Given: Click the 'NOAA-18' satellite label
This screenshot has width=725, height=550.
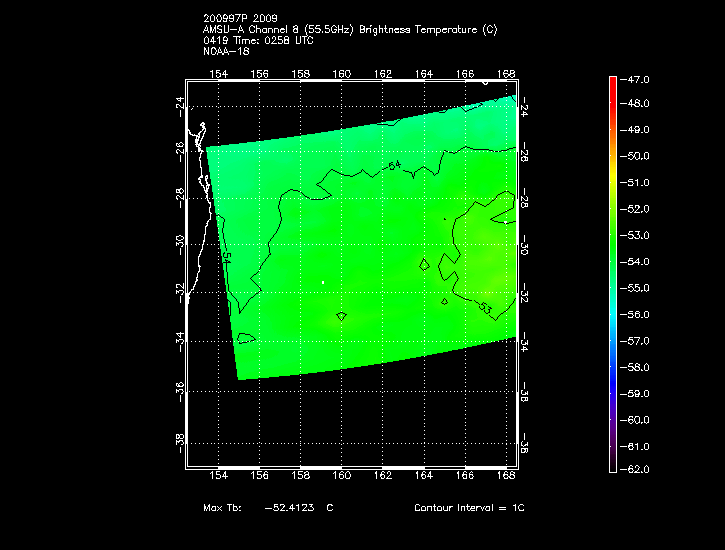Looking at the screenshot, I should (226, 52).
